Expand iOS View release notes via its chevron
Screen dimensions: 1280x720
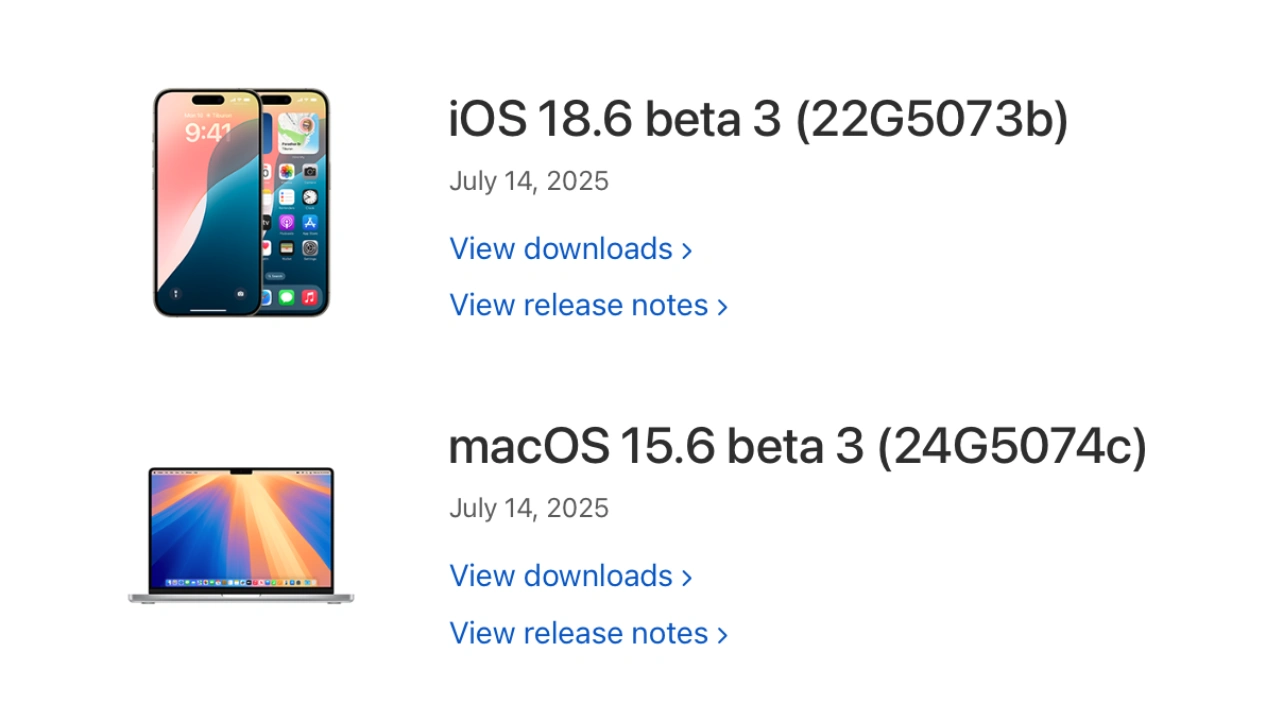point(722,306)
